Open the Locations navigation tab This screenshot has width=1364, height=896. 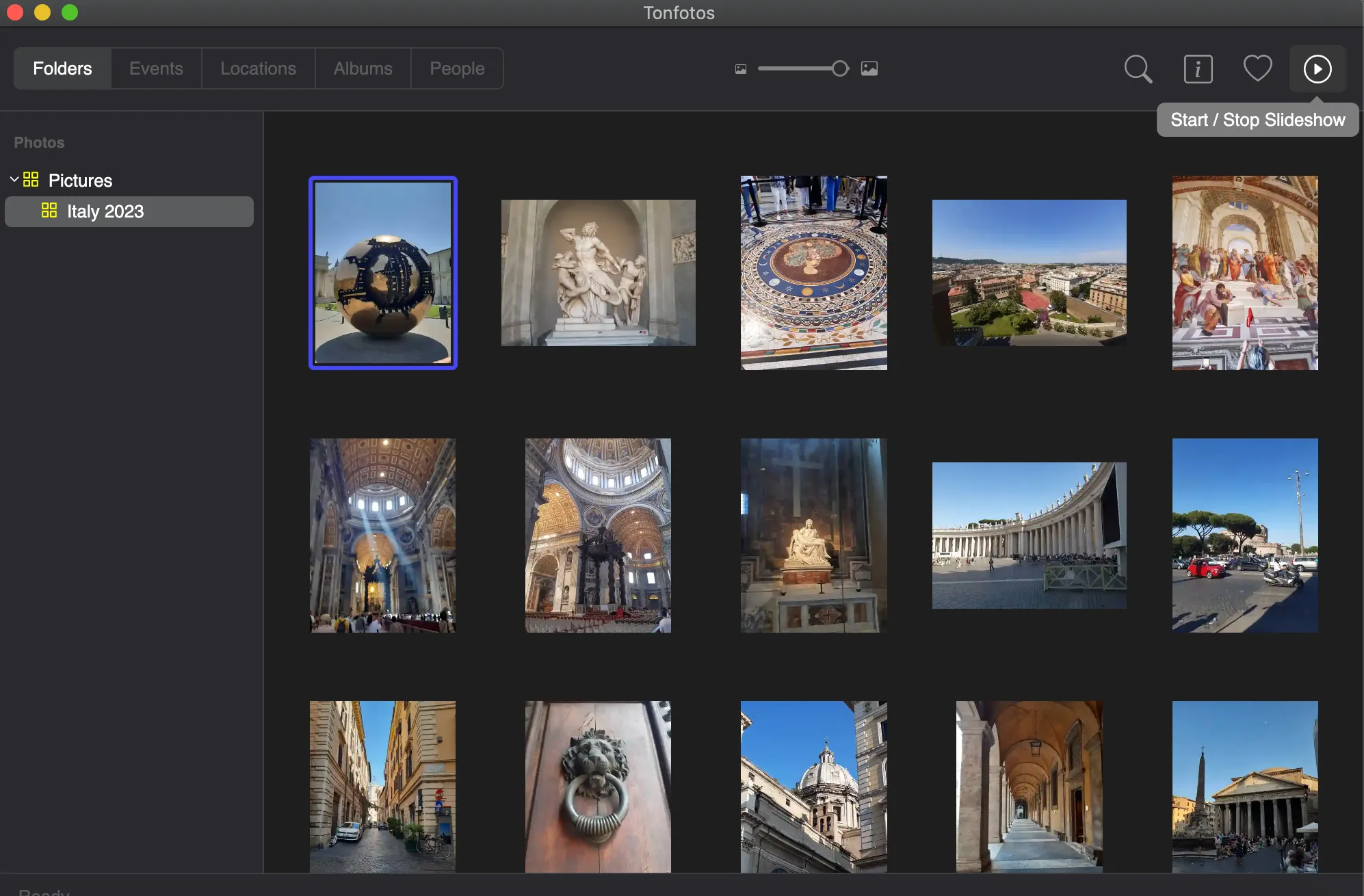259,67
